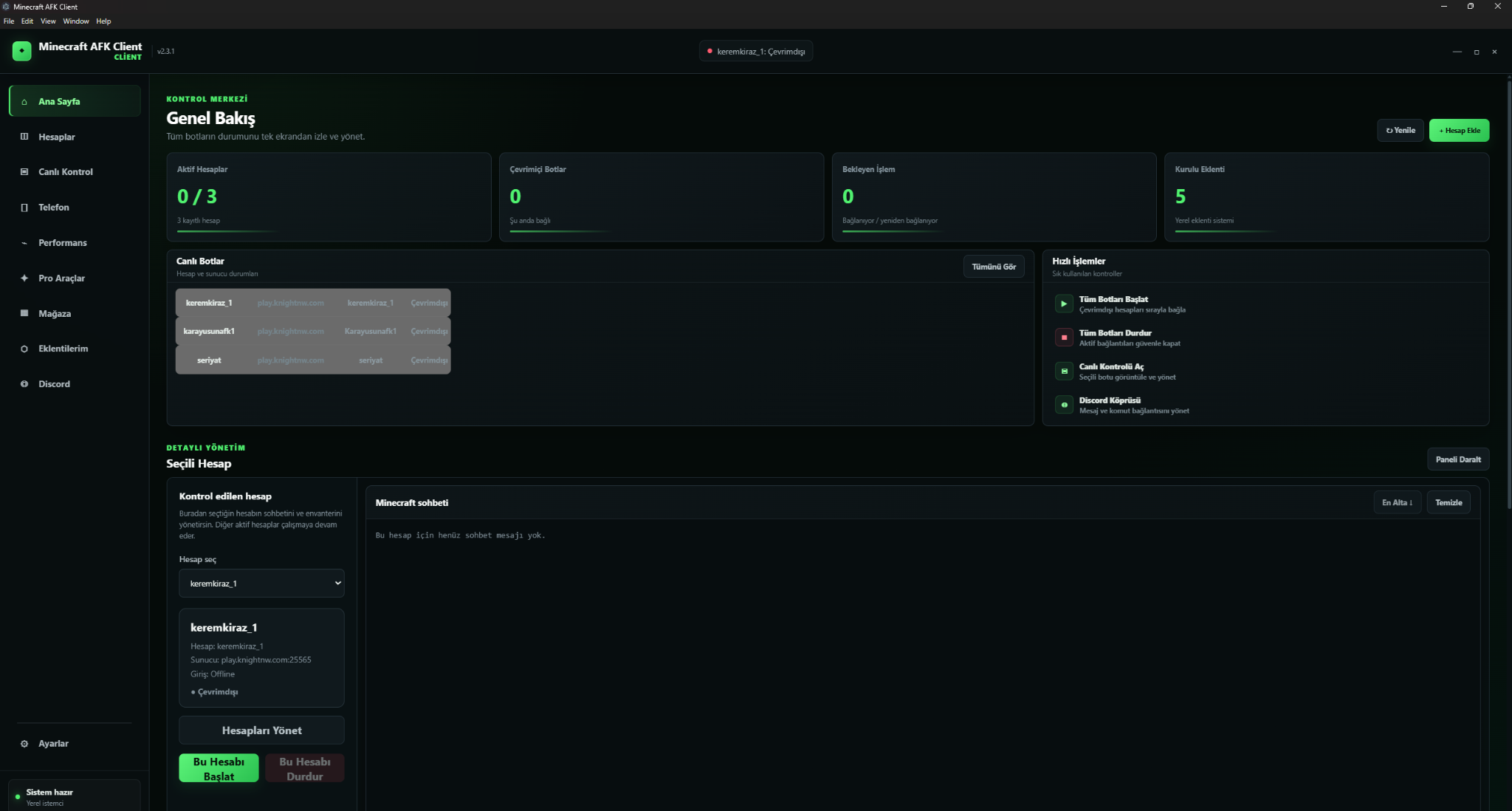
Task: Open the View menu
Action: click(x=48, y=21)
